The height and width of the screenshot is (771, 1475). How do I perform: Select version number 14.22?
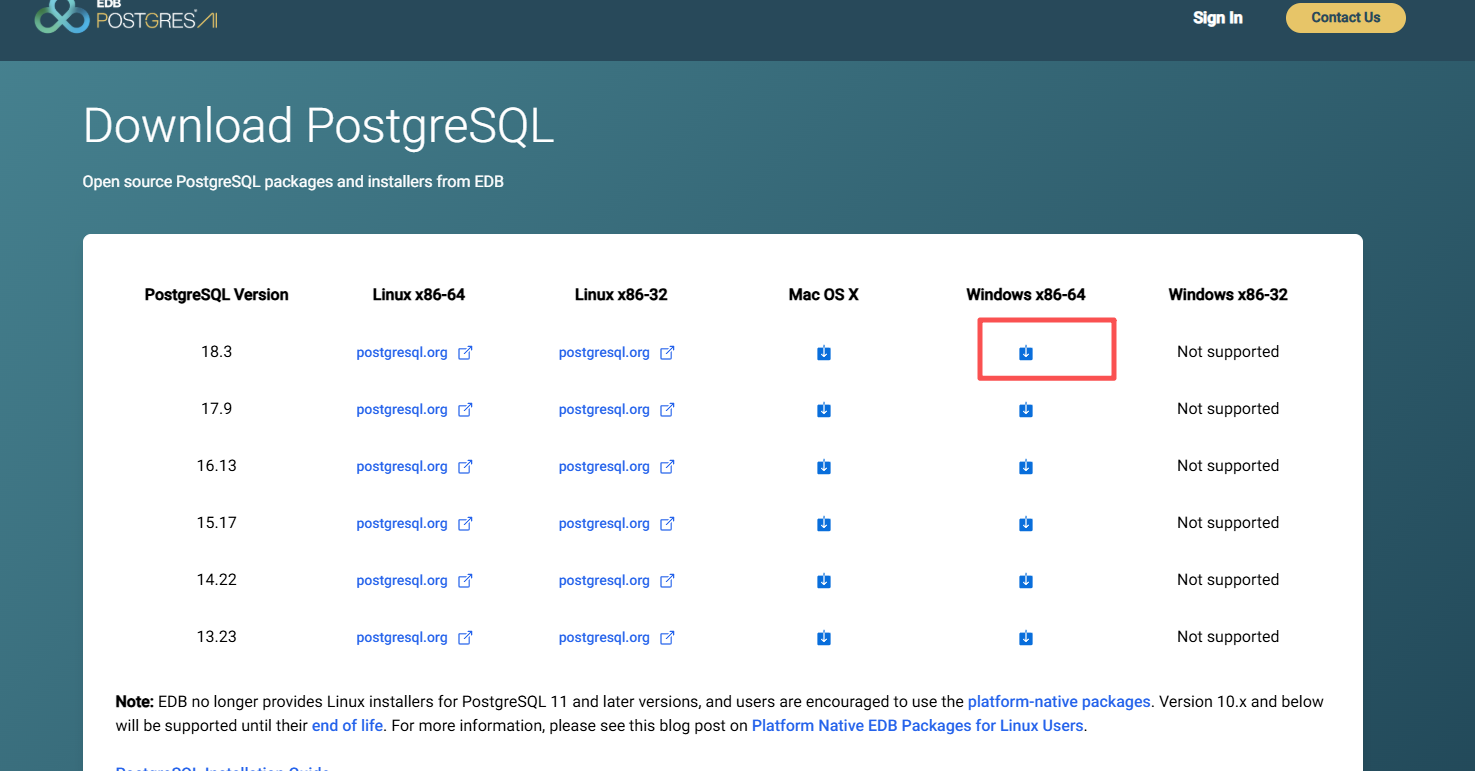pyautogui.click(x=216, y=580)
